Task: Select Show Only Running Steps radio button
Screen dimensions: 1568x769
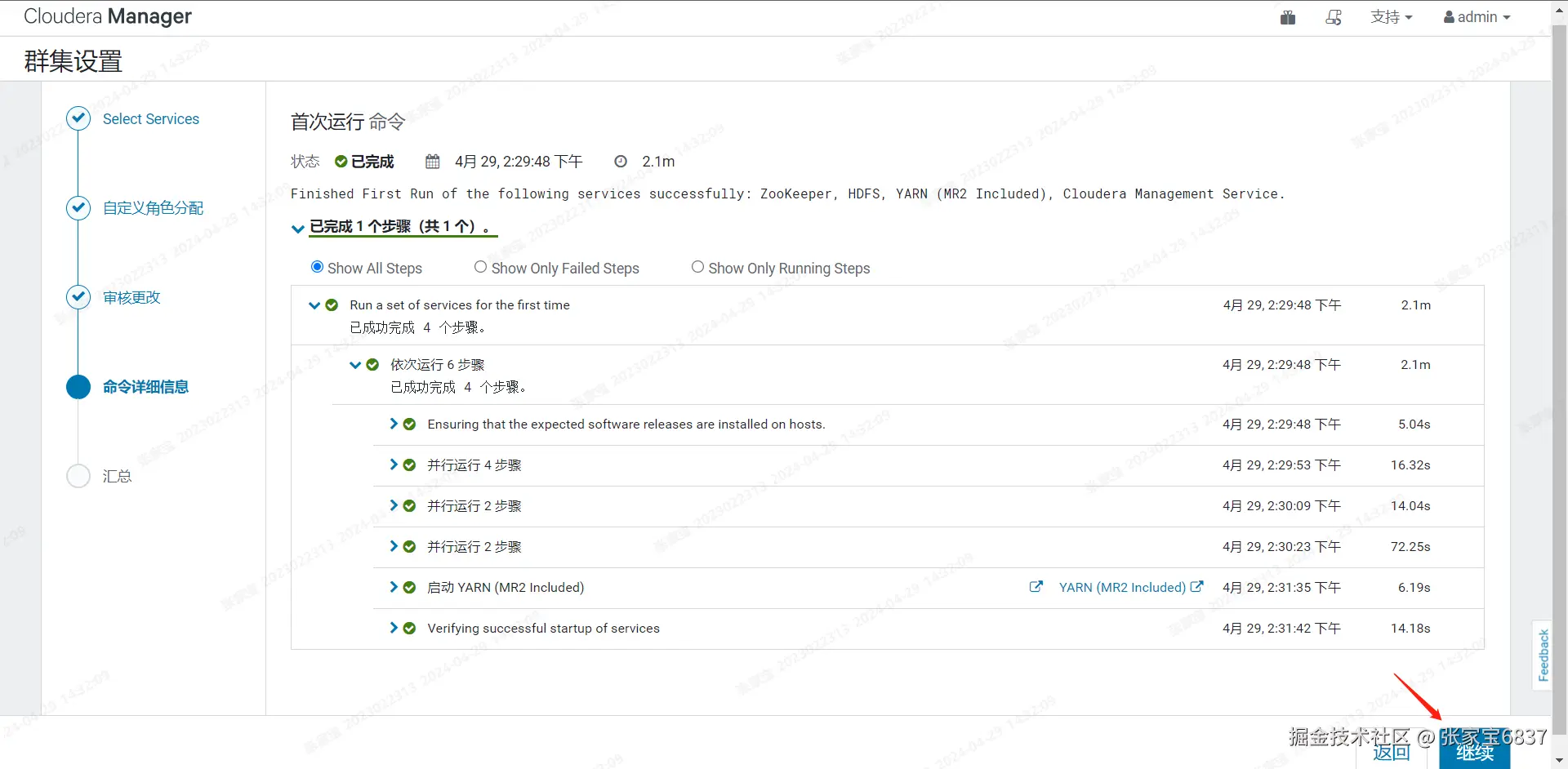Action: click(697, 267)
